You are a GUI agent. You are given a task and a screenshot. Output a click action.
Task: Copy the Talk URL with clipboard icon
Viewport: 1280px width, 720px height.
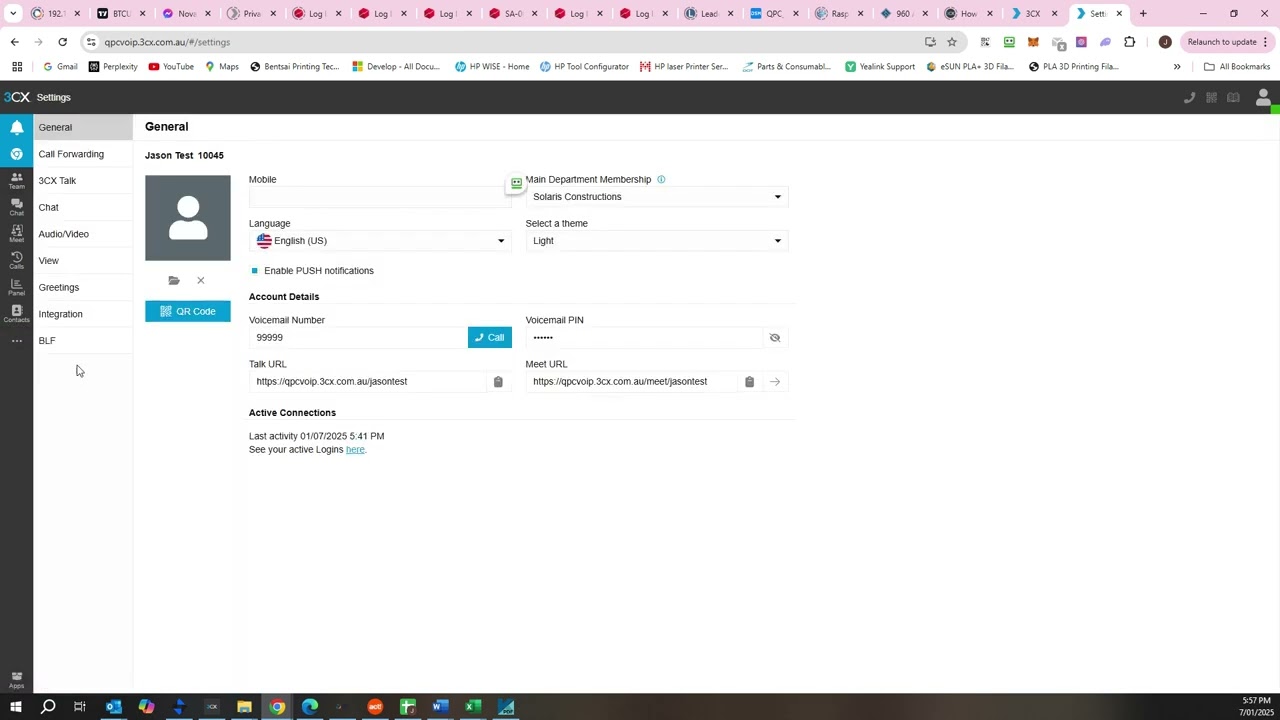tap(498, 382)
